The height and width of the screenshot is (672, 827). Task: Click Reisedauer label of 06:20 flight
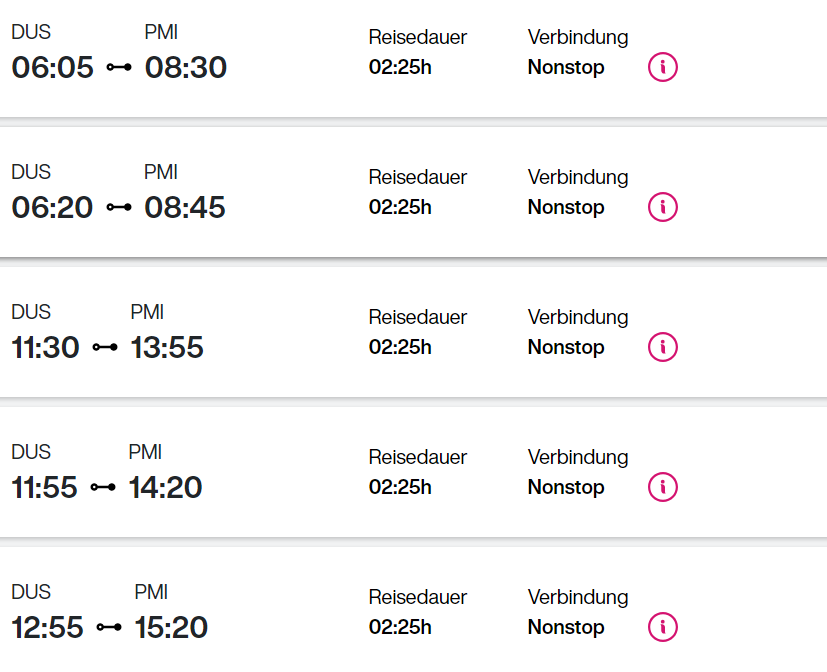tap(418, 177)
